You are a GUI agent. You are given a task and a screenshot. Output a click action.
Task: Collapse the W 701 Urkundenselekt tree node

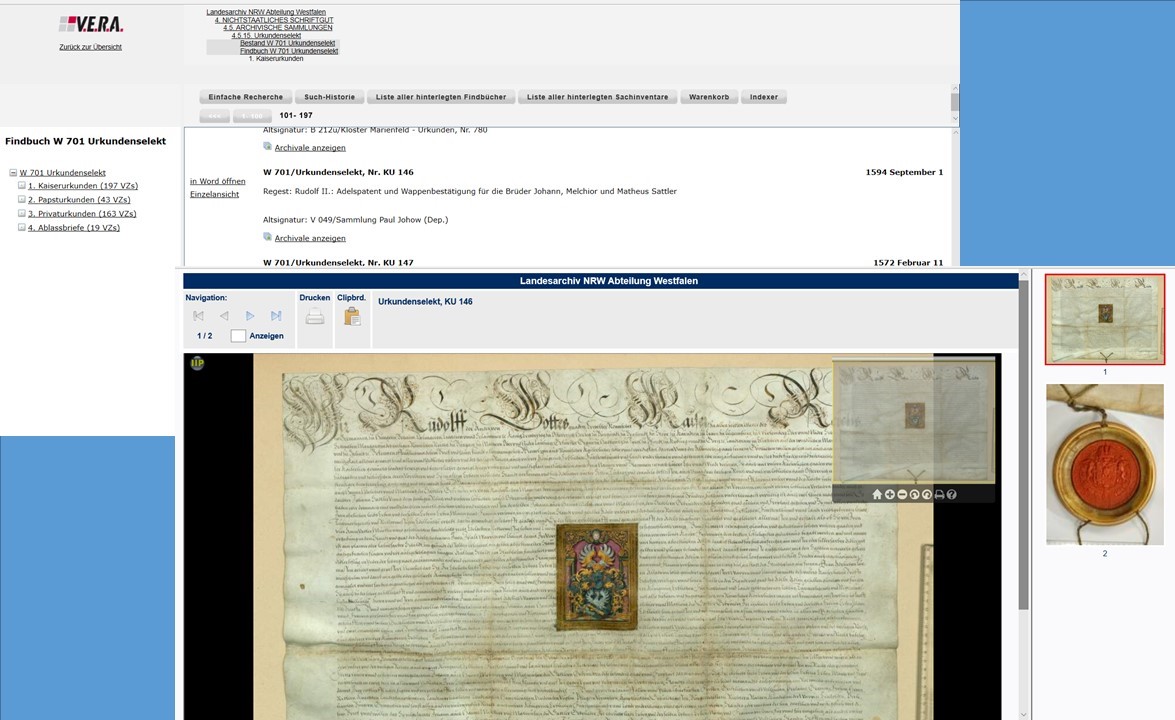point(13,172)
